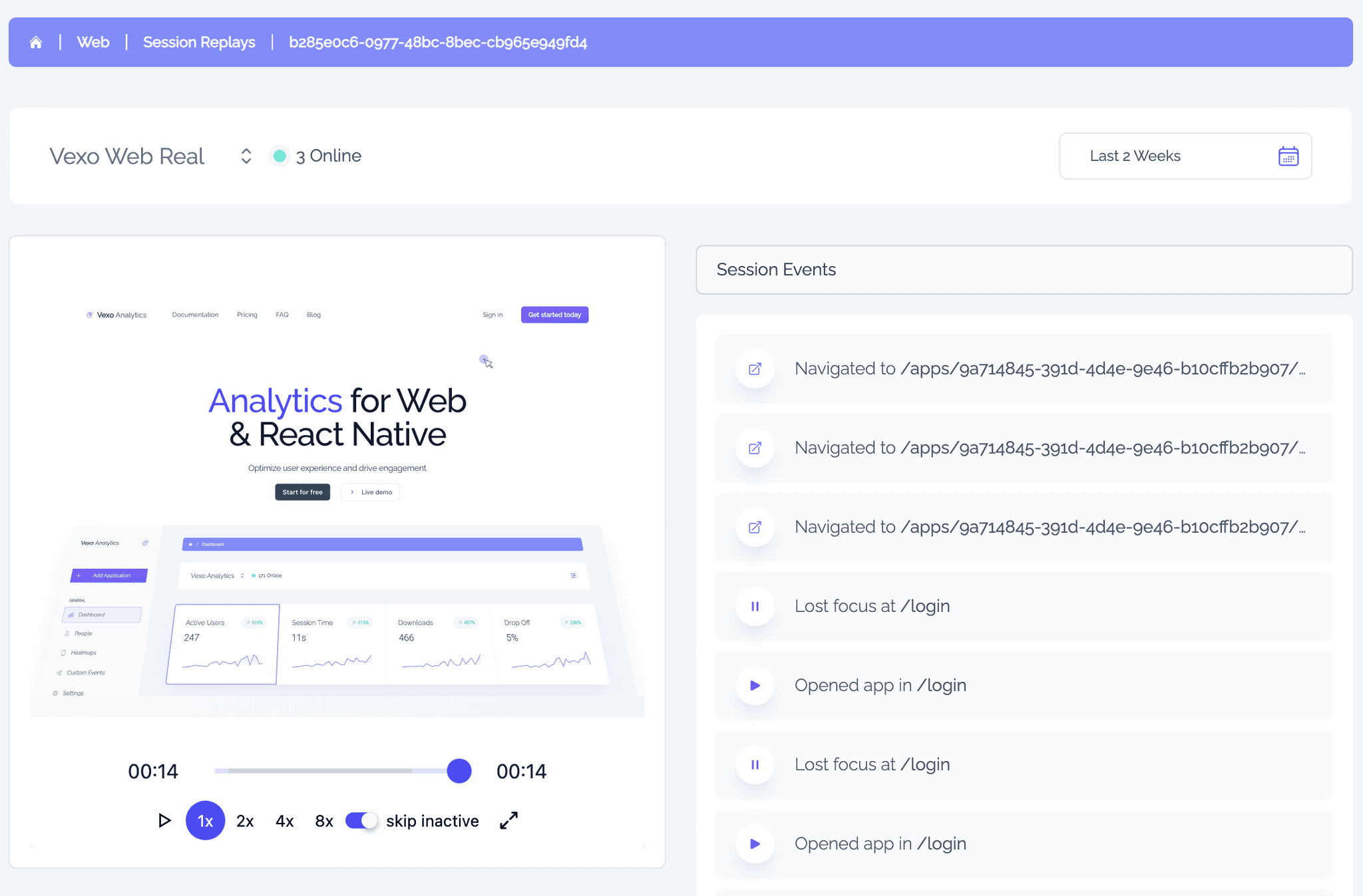
Task: Go to Web in the breadcrumb
Action: [93, 43]
